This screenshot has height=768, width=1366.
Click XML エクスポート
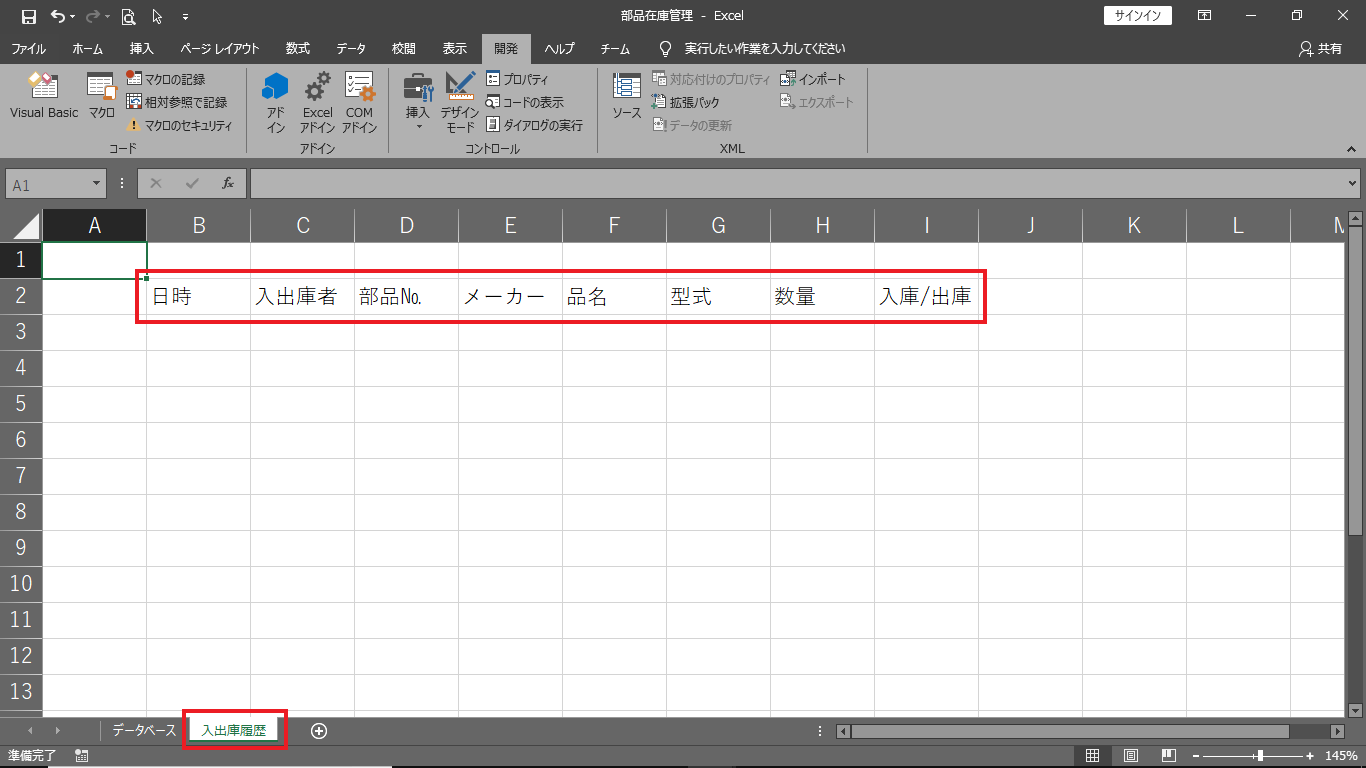pyautogui.click(x=818, y=102)
